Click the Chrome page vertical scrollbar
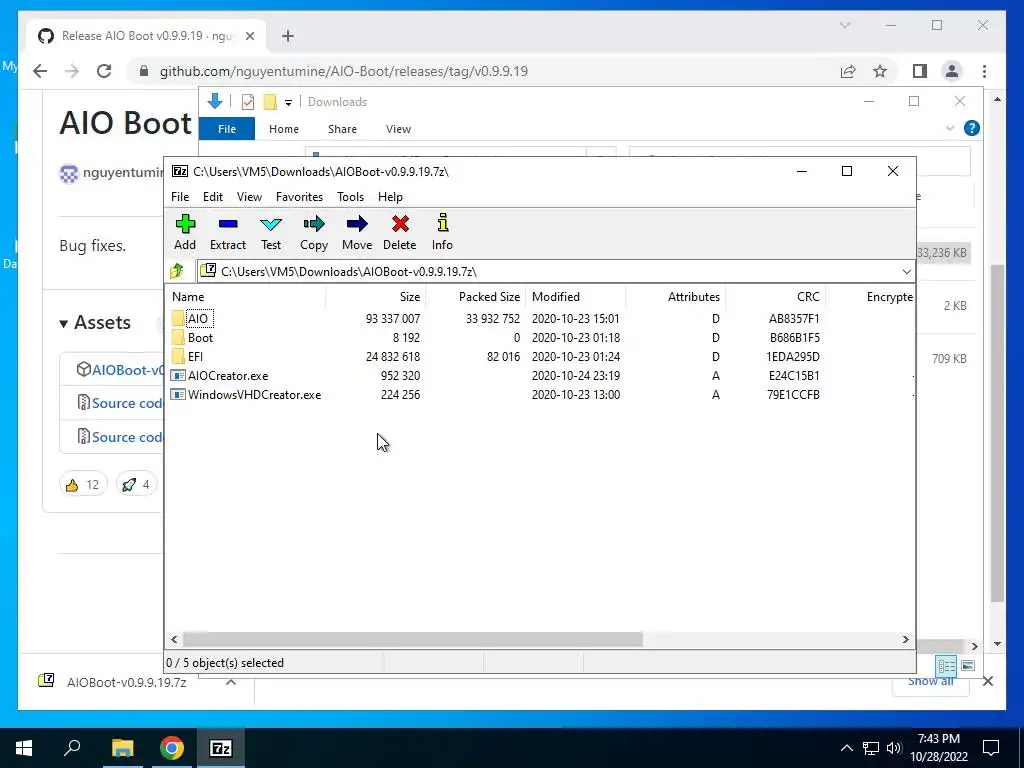 [x=997, y=432]
